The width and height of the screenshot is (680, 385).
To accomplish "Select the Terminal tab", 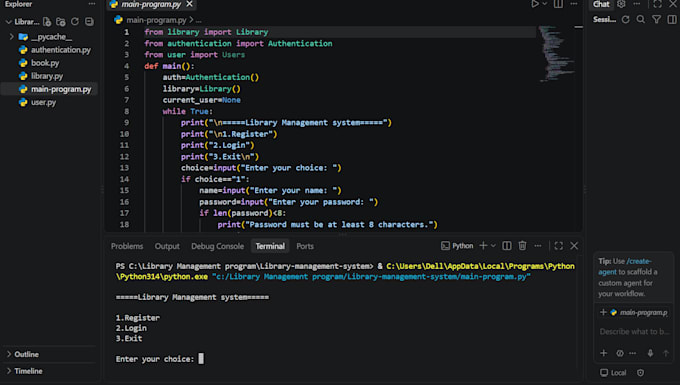I will point(270,246).
